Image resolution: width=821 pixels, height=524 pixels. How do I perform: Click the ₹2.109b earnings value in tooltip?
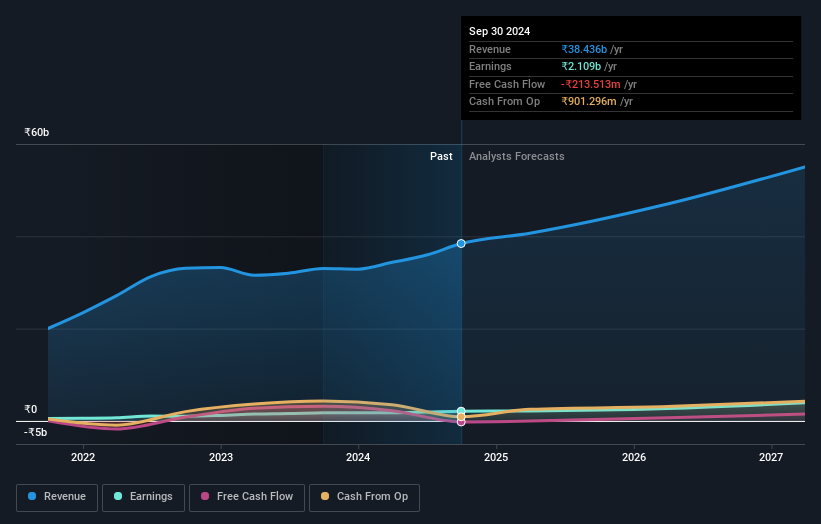(x=581, y=66)
